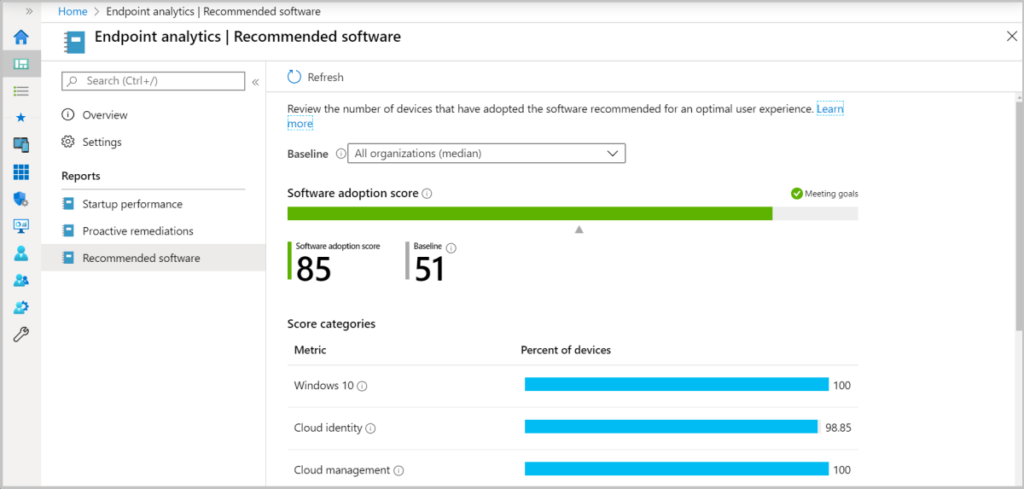Click the Home icon in left navigation rail
Screen dimensions: 1024x489
click(20, 38)
